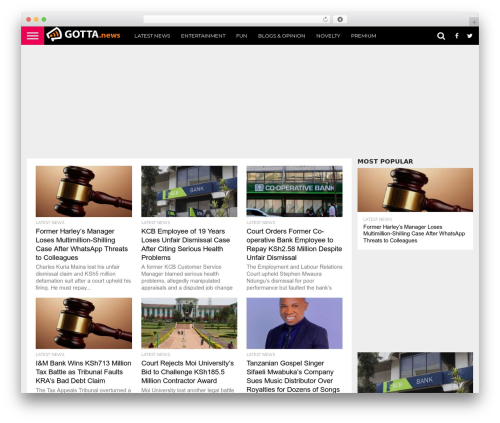Open the Latest News menu
This screenshot has width=500, height=423.
[152, 36]
